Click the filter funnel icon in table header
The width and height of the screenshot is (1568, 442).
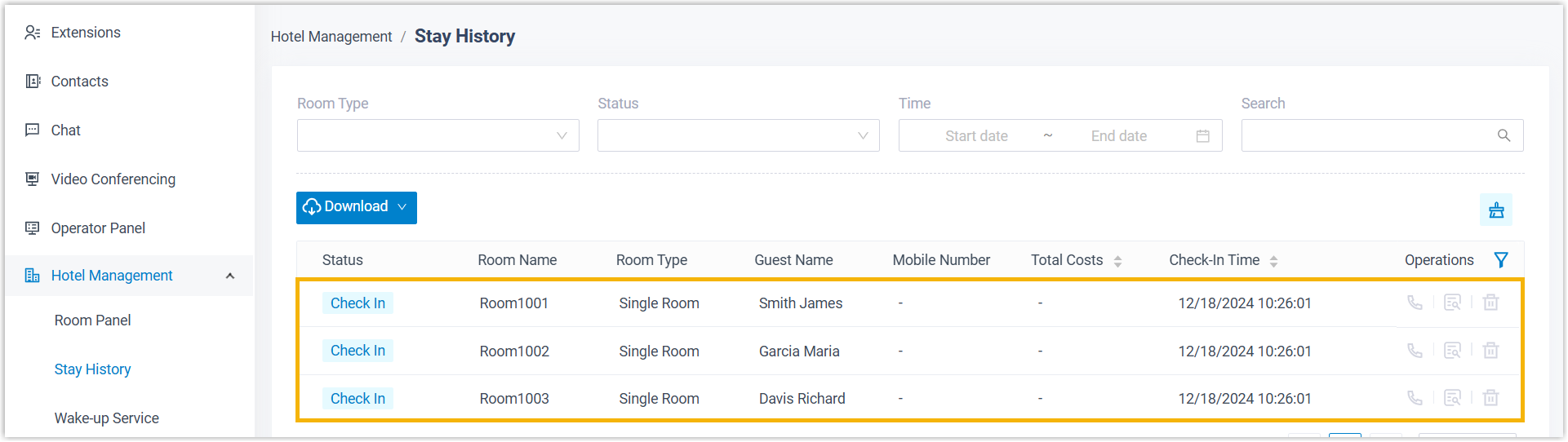point(1500,260)
